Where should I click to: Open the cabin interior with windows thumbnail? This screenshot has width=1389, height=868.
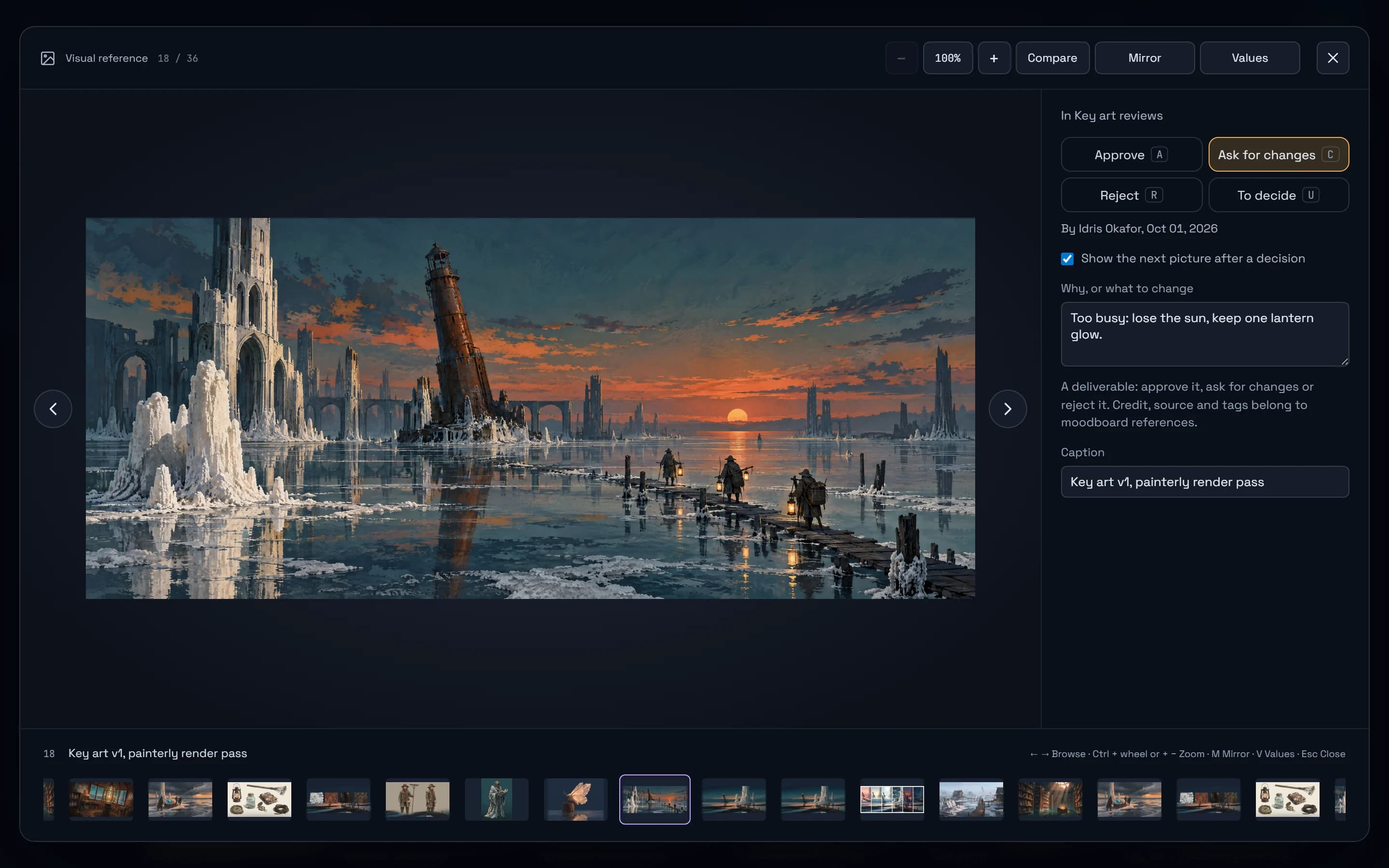(x=101, y=799)
